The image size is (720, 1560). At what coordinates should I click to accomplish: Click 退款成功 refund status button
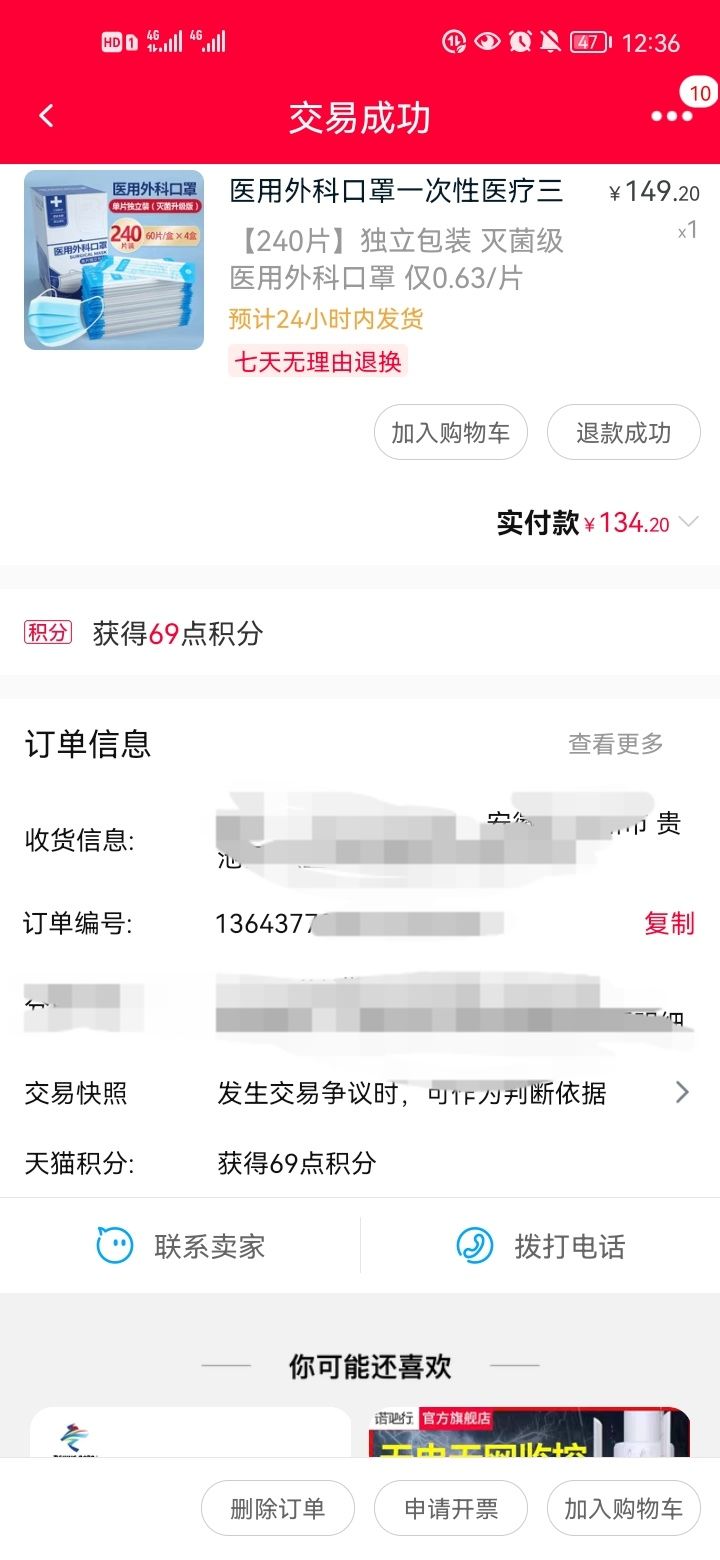pos(624,432)
